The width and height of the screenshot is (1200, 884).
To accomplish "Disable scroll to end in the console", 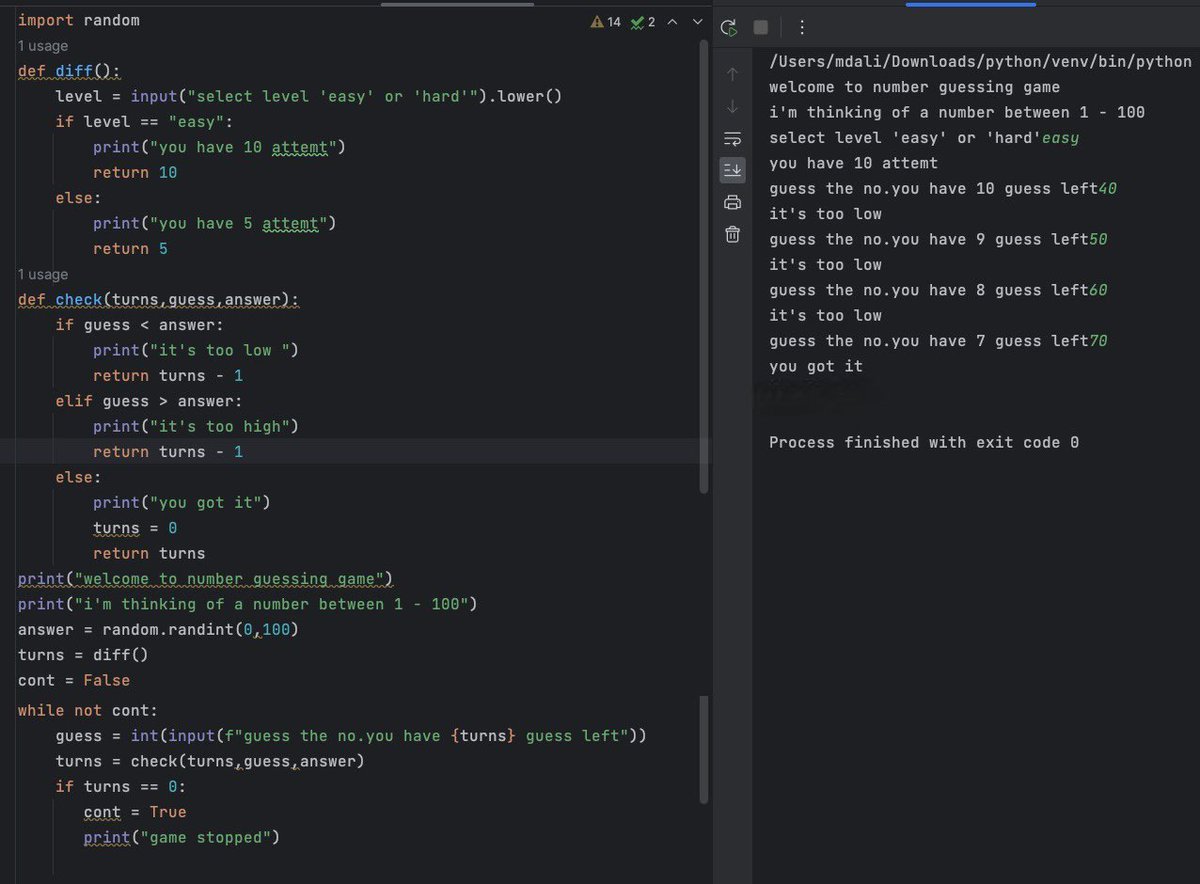I will (733, 170).
